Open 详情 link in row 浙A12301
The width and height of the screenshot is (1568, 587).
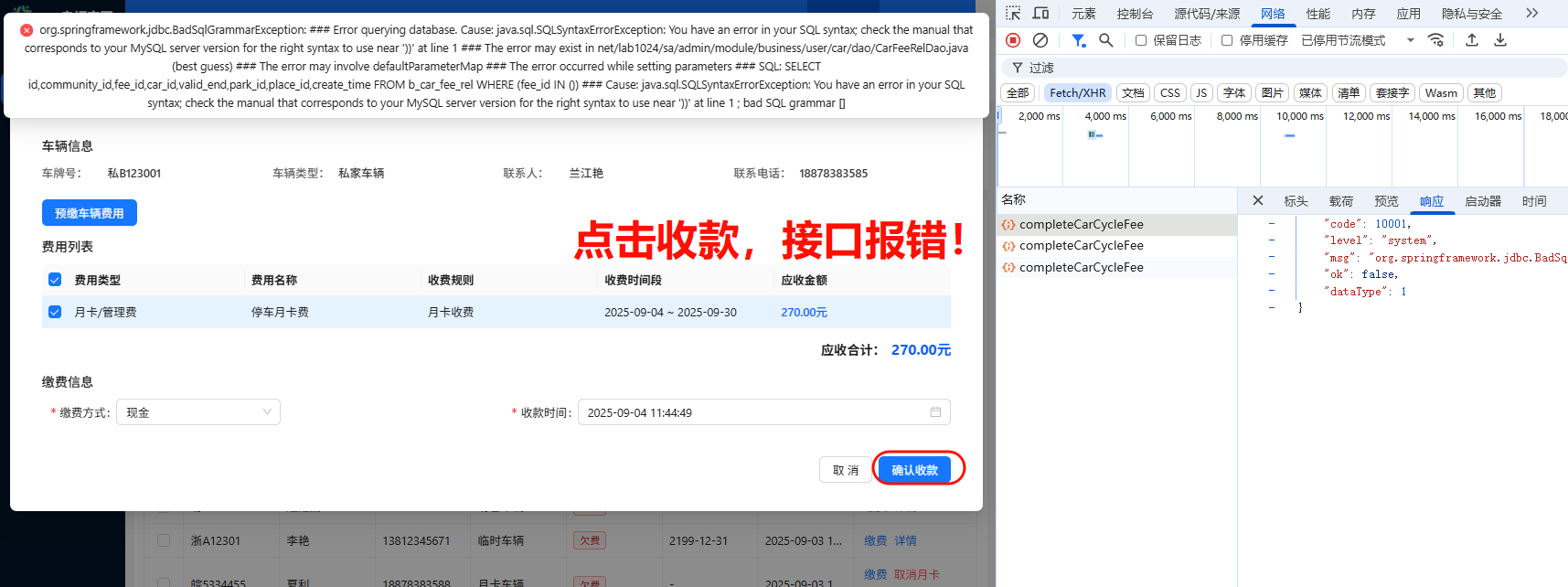905,541
